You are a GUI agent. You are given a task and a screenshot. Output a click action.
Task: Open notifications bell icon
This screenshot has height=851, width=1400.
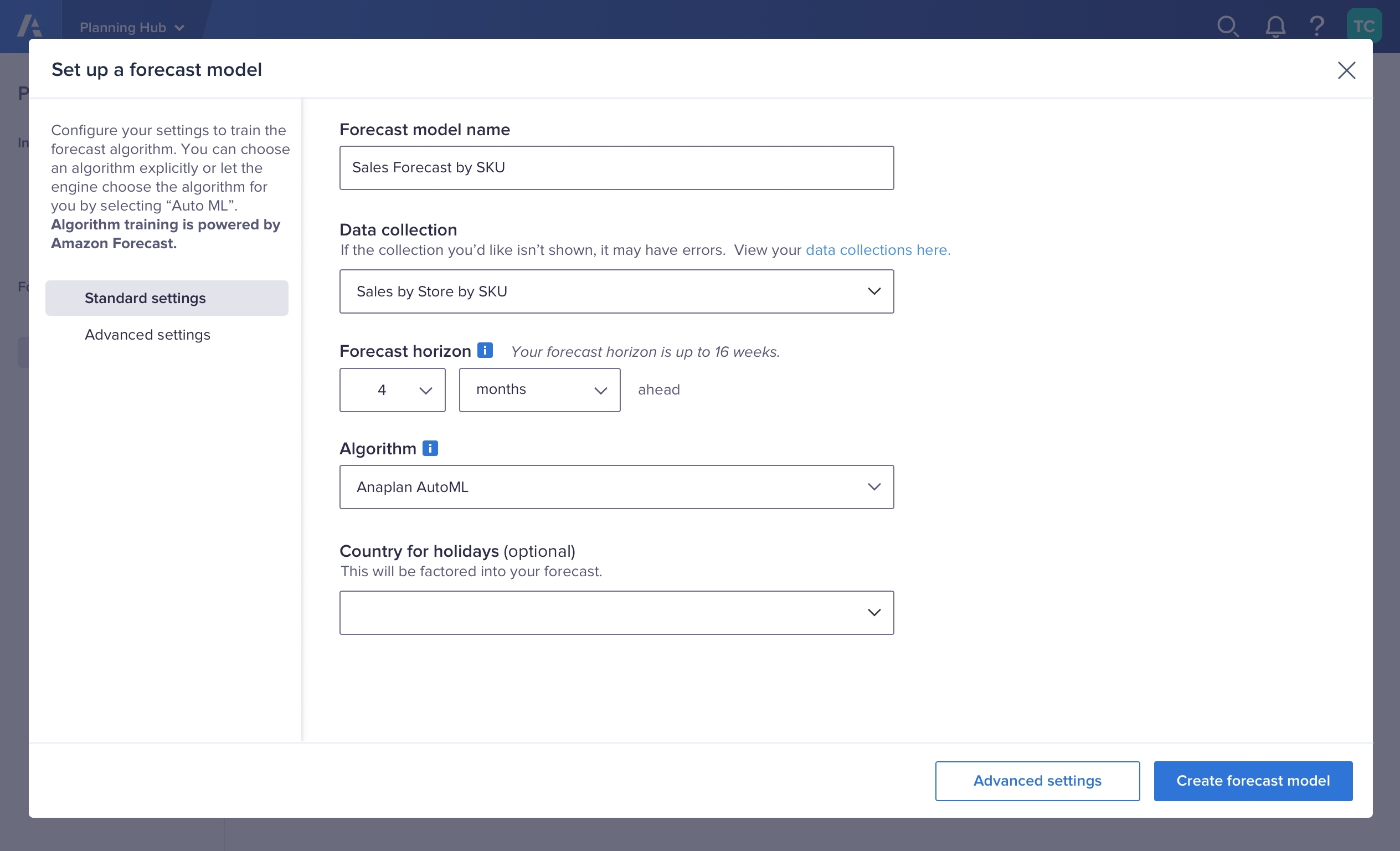pyautogui.click(x=1274, y=26)
